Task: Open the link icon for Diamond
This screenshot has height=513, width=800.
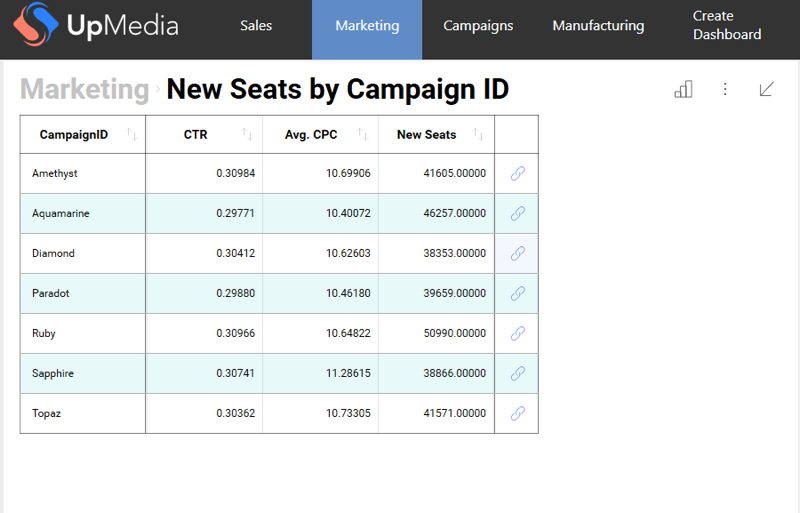Action: point(518,253)
